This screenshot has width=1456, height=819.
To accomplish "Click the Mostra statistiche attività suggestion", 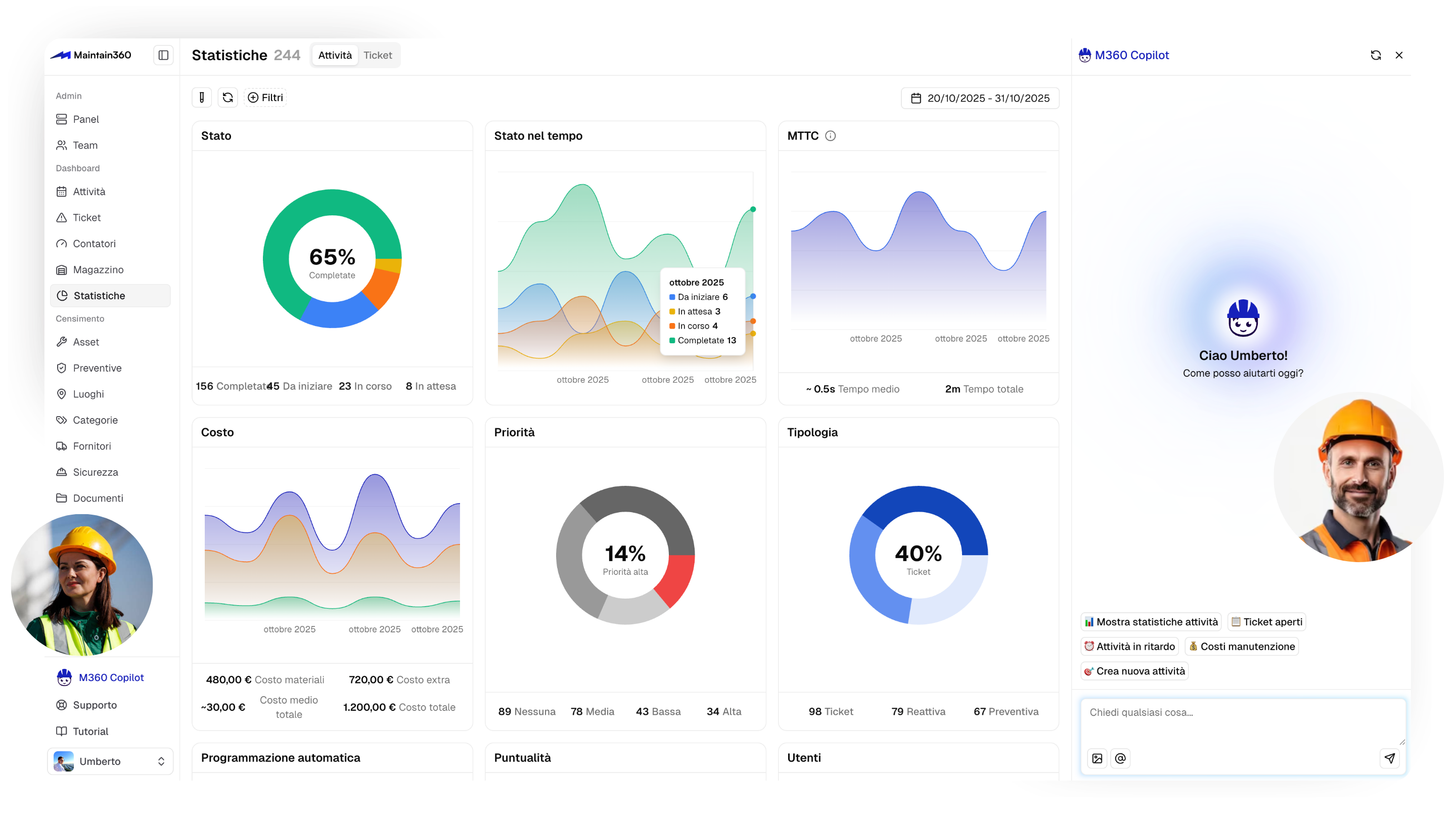I will tap(1151, 622).
